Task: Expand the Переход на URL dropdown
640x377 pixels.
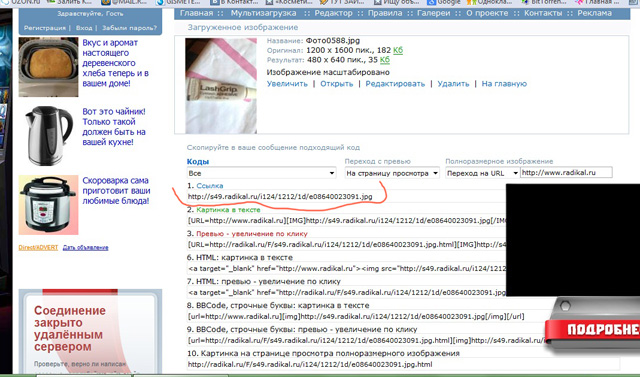Action: [x=482, y=173]
